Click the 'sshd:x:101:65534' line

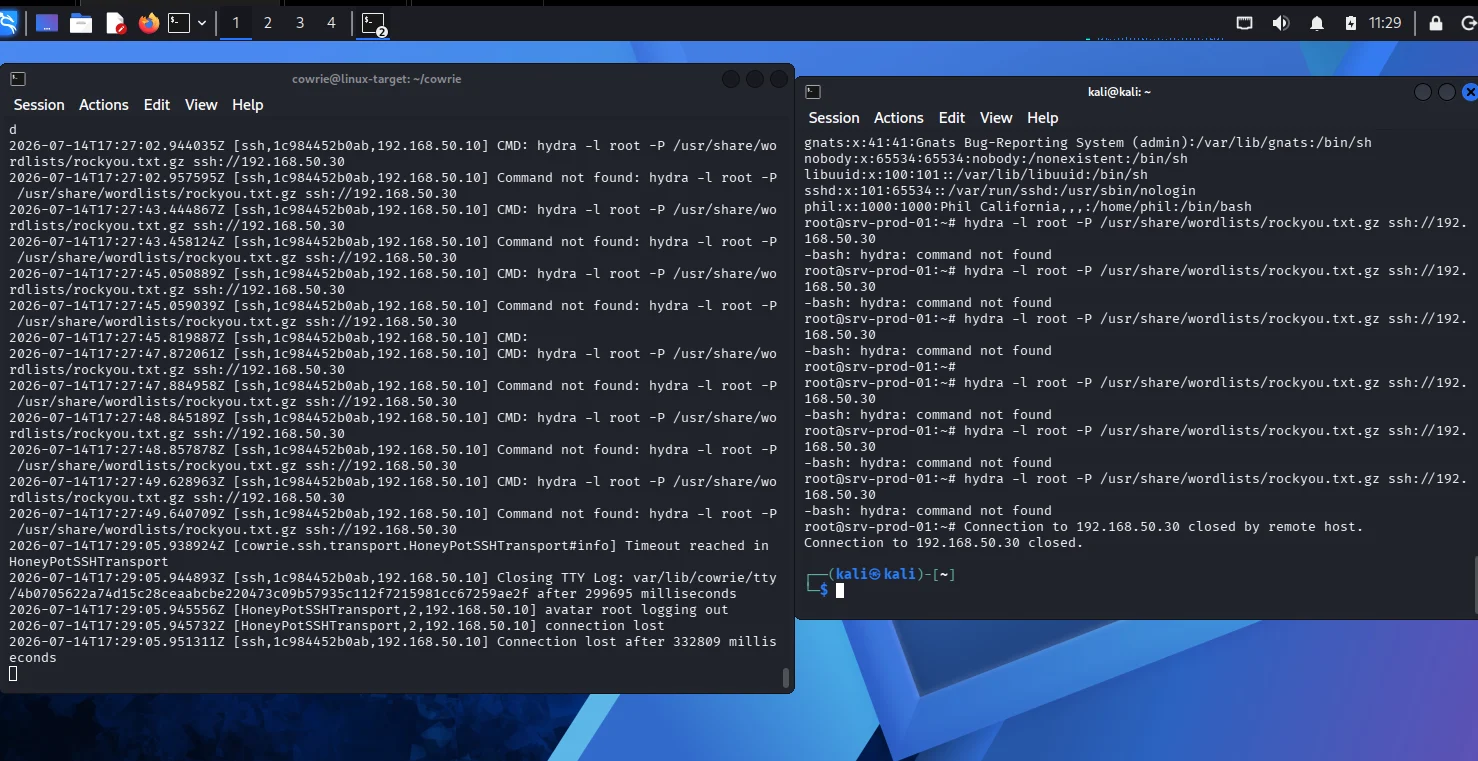coord(1000,191)
